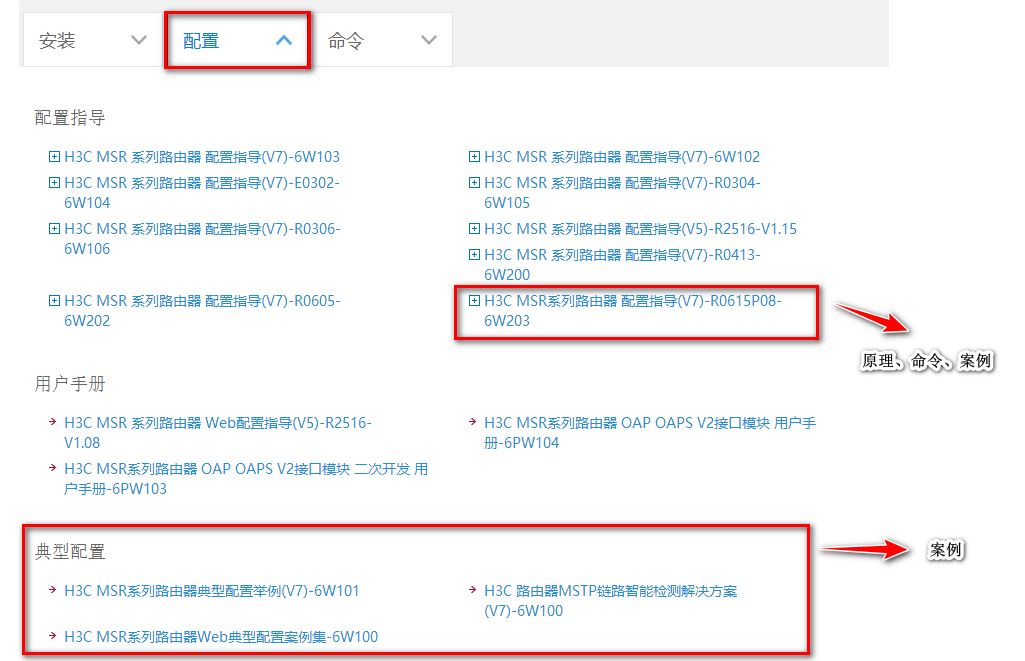Image resolution: width=1025 pixels, height=661 pixels.
Task: Open Web配置指导(V5)-R2516-V1.08 manual link
Action: point(218,433)
